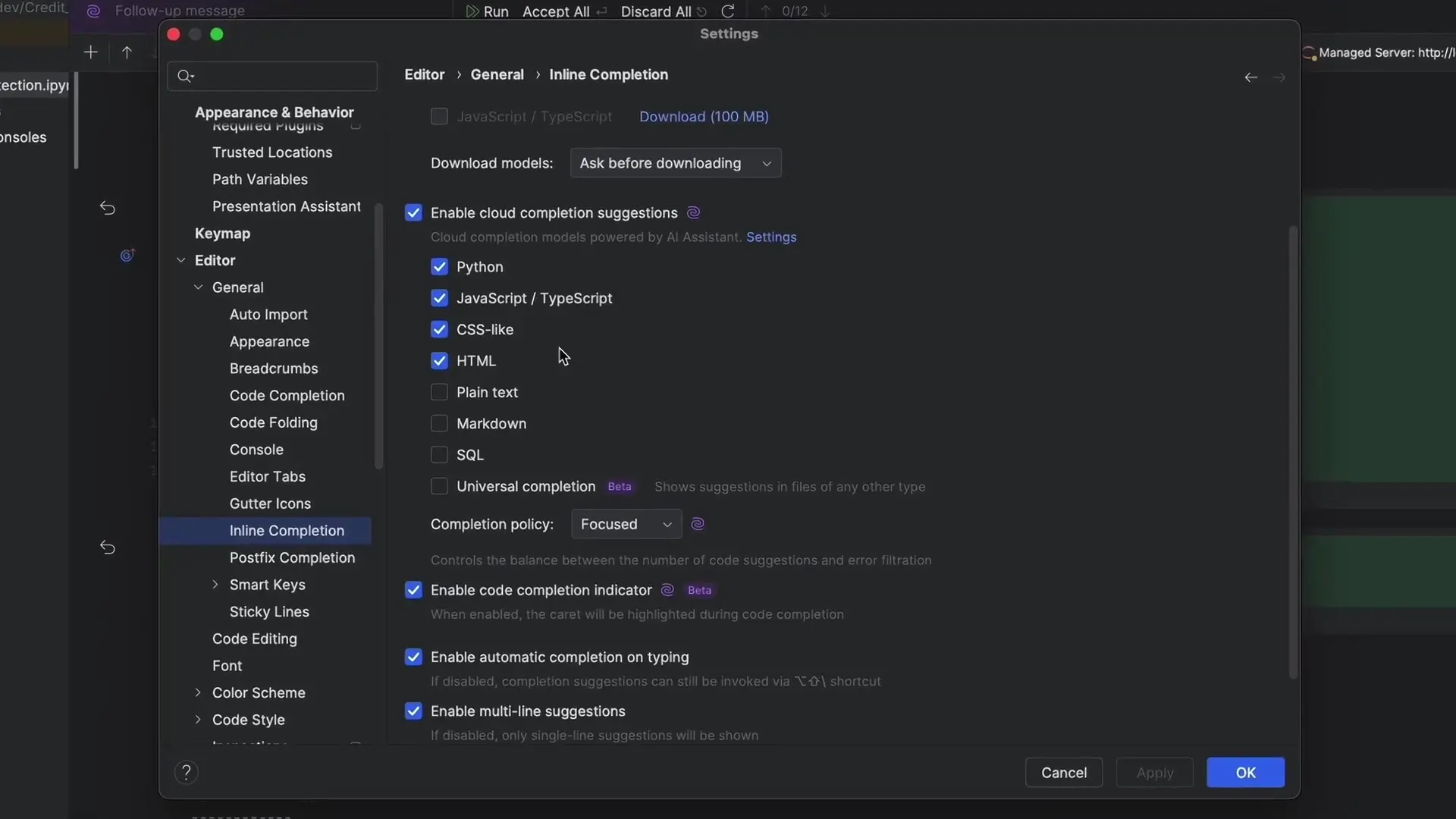Image resolution: width=1456 pixels, height=819 pixels.
Task: Uncheck enabled JavaScript / TypeScript cloud checkbox
Action: click(x=439, y=298)
